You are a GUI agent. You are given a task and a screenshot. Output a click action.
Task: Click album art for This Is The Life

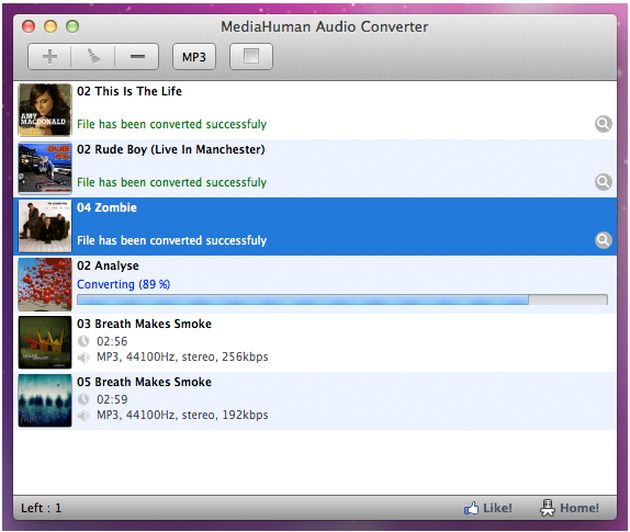point(45,110)
